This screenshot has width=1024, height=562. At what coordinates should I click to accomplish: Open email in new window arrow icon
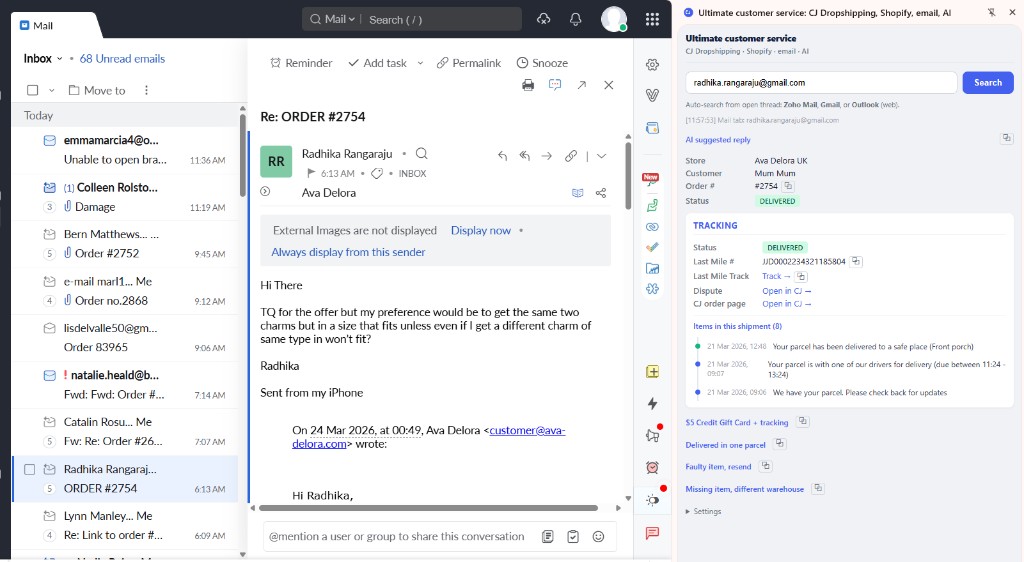click(581, 85)
